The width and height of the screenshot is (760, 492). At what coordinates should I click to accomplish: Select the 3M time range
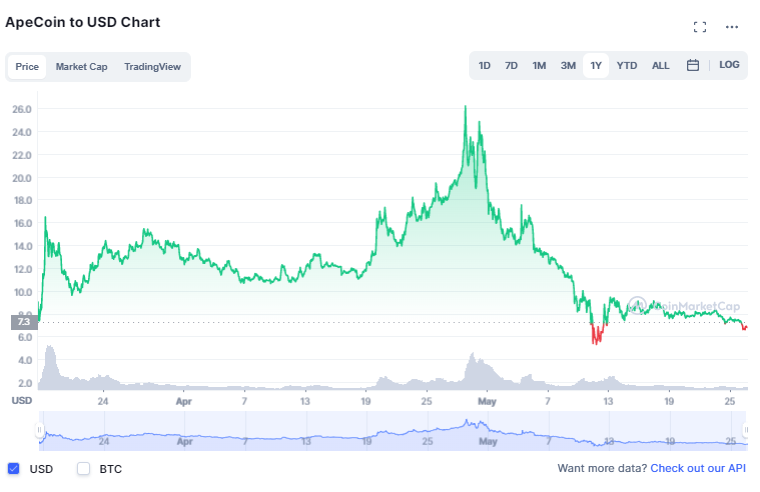[x=568, y=65]
